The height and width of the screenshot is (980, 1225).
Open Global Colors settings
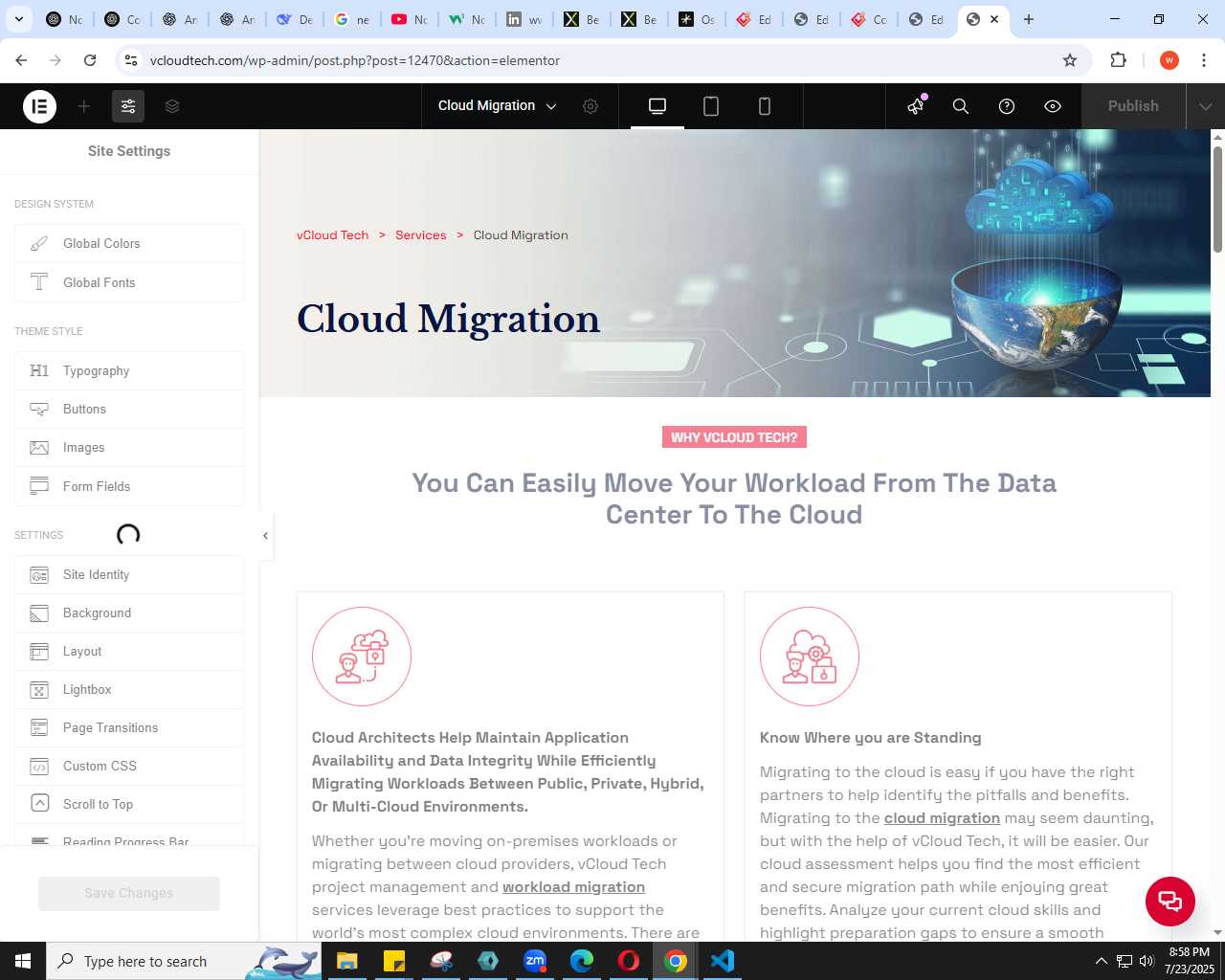pos(129,244)
